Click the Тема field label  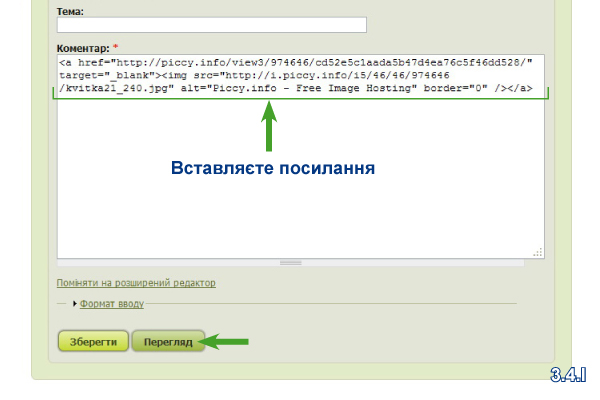[71, 10]
